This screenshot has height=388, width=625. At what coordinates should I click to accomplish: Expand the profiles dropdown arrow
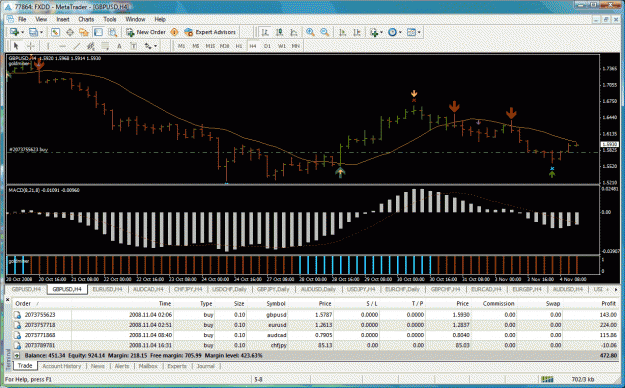tap(41, 32)
